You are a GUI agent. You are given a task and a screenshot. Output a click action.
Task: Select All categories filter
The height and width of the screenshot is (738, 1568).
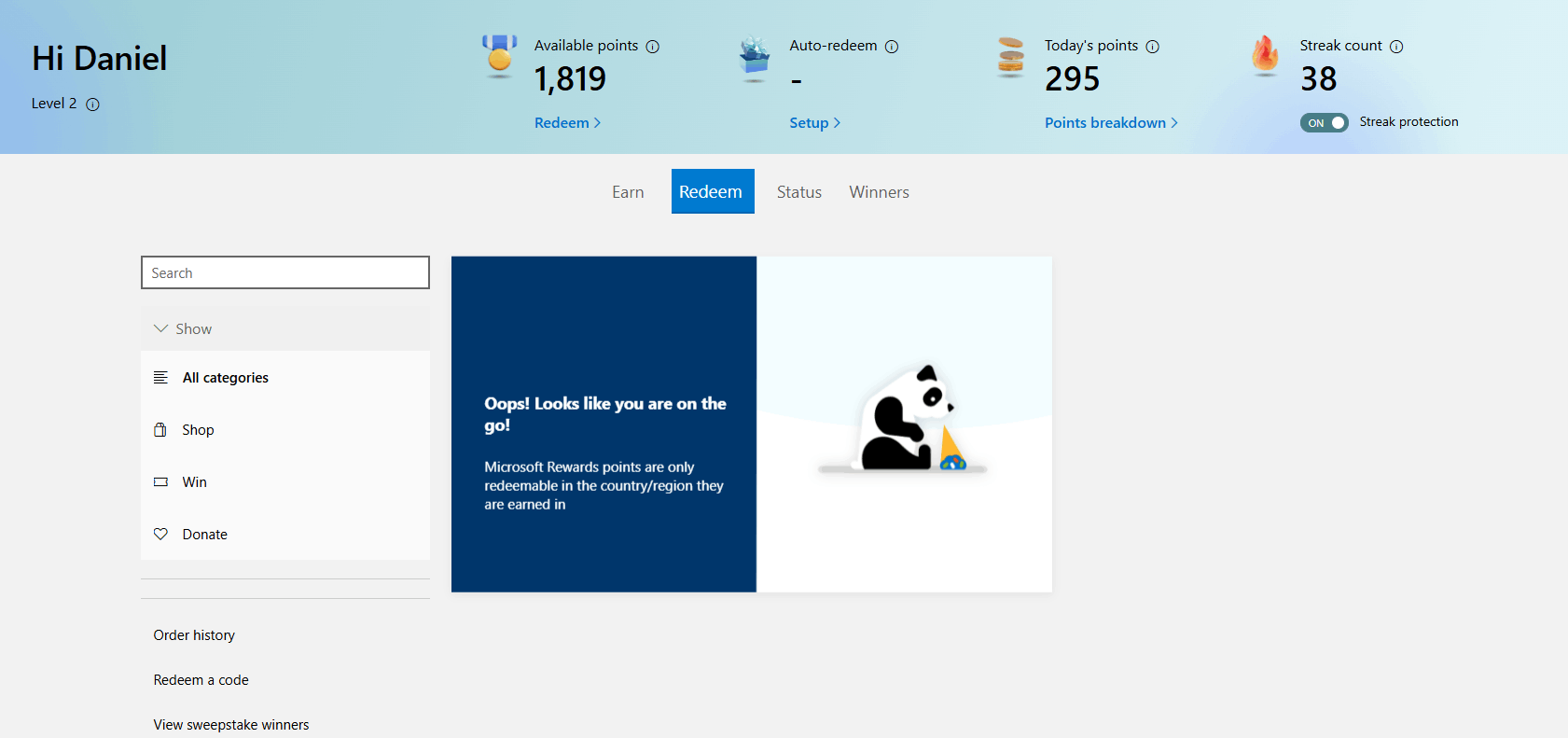coord(285,377)
